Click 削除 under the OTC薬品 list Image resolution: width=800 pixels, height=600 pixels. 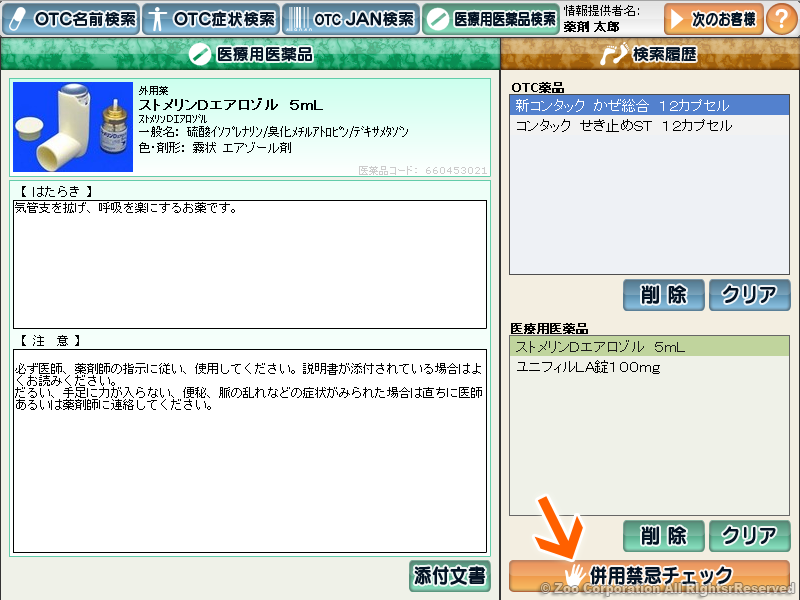[x=663, y=294]
